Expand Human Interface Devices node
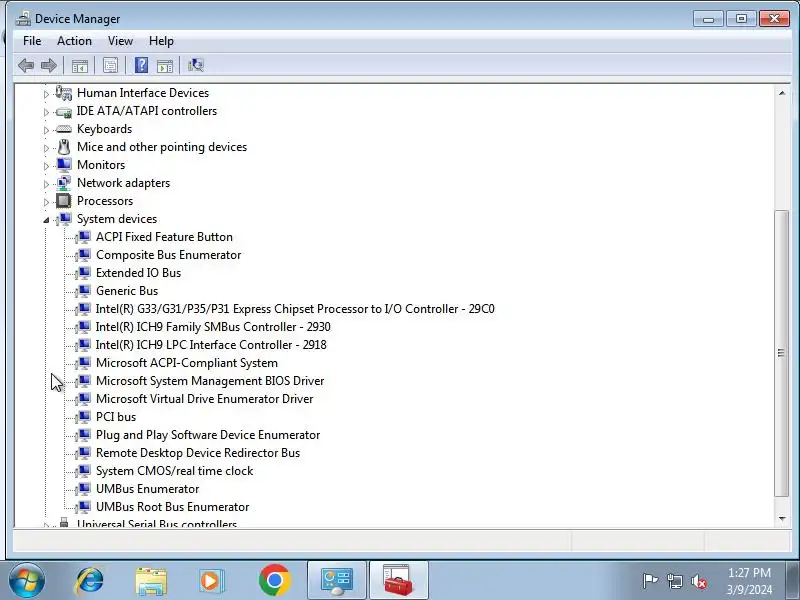This screenshot has width=800, height=600. pos(46,94)
